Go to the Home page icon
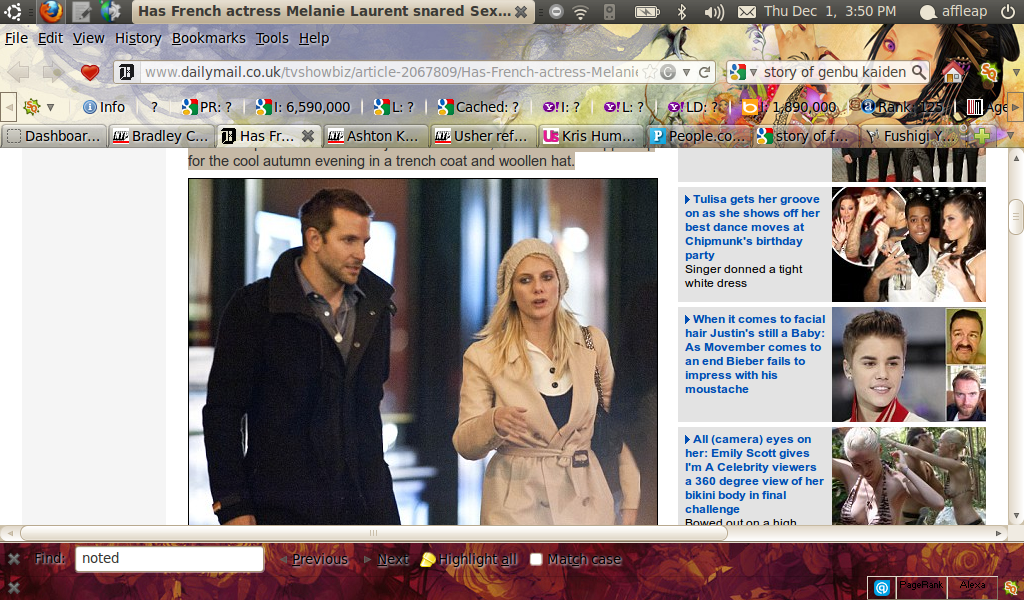The width and height of the screenshot is (1024, 600). point(953,72)
